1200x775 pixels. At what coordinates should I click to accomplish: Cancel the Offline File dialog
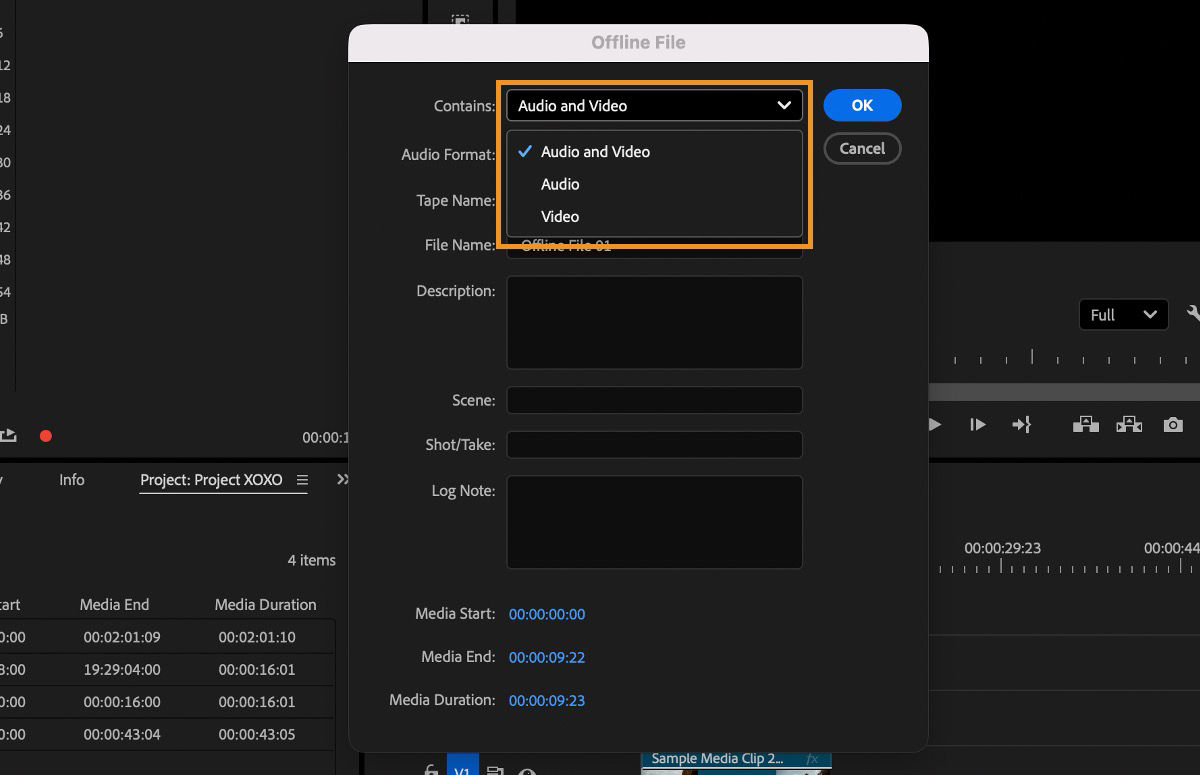coord(861,148)
